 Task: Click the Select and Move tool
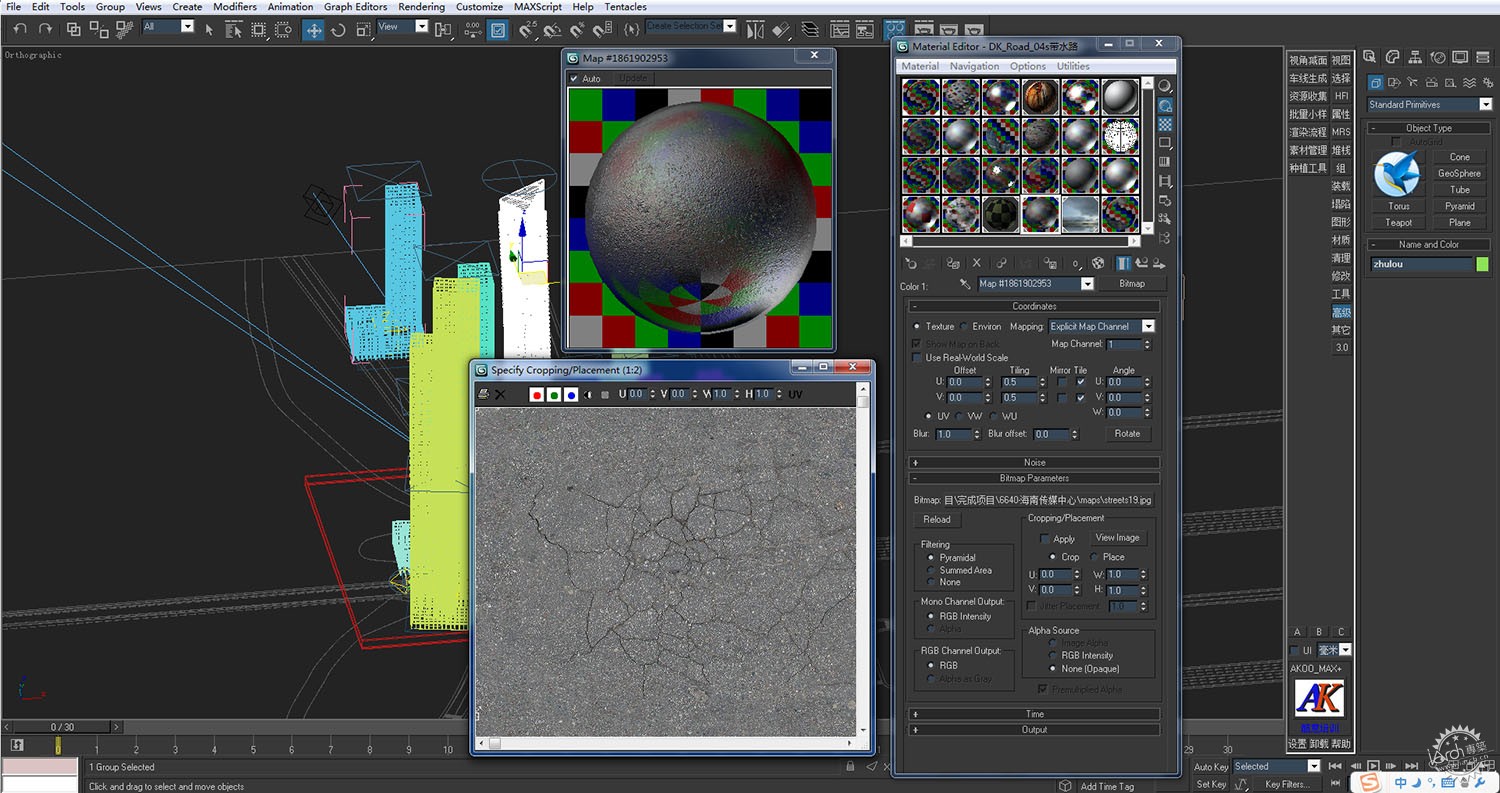click(314, 30)
